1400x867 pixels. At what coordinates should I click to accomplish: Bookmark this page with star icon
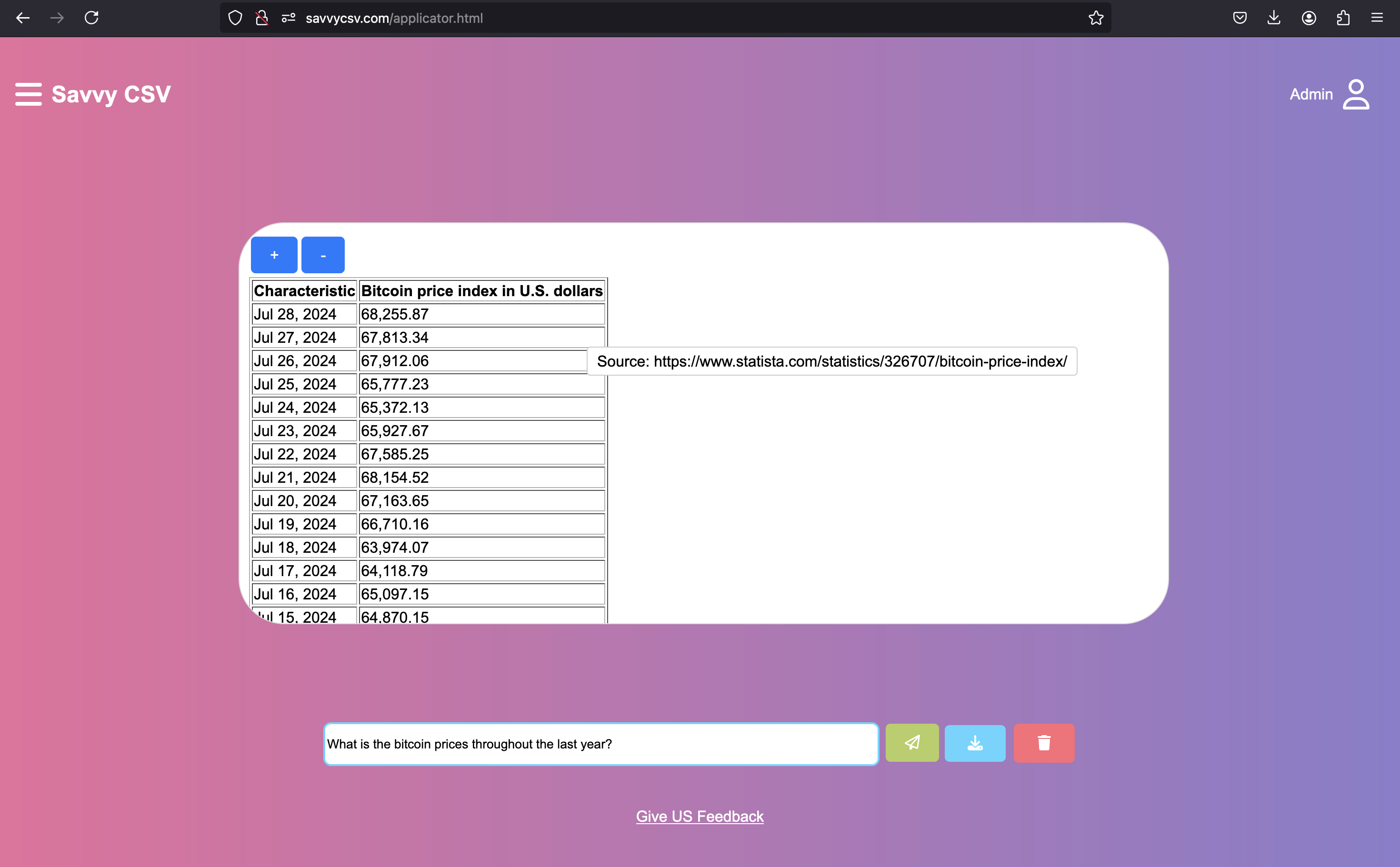[x=1095, y=18]
